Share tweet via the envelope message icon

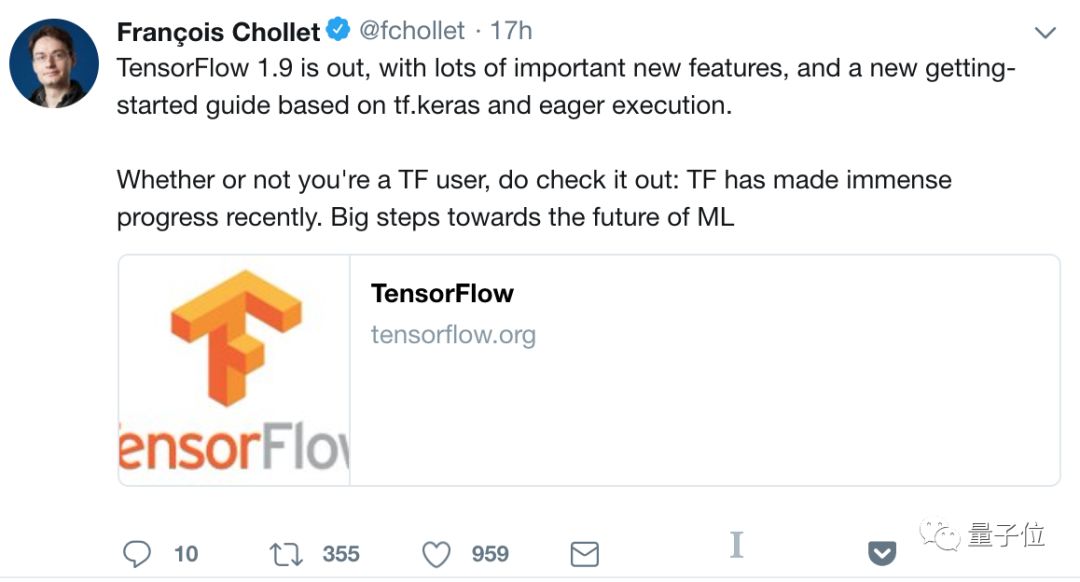(584, 553)
